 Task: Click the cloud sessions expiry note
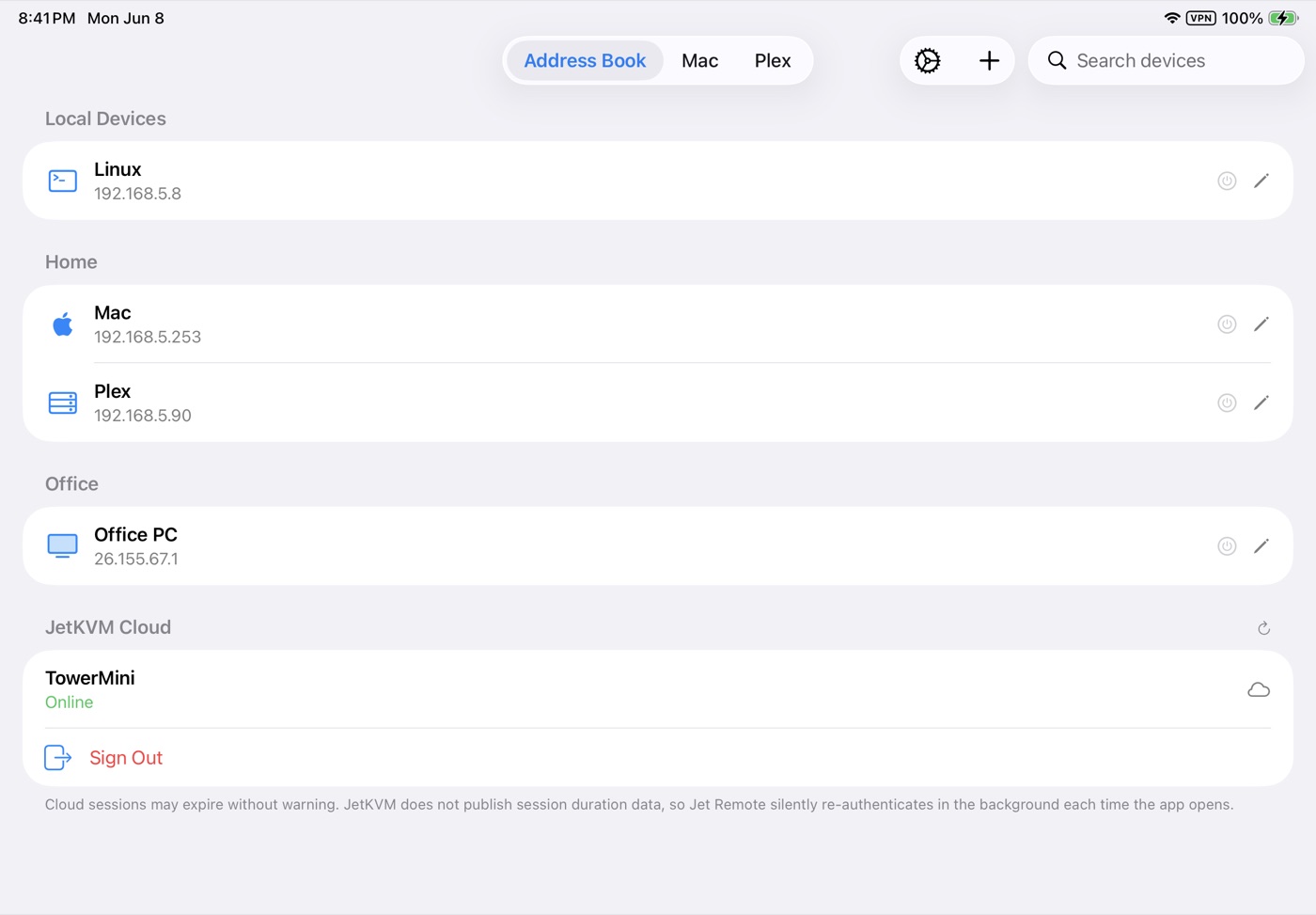point(639,805)
